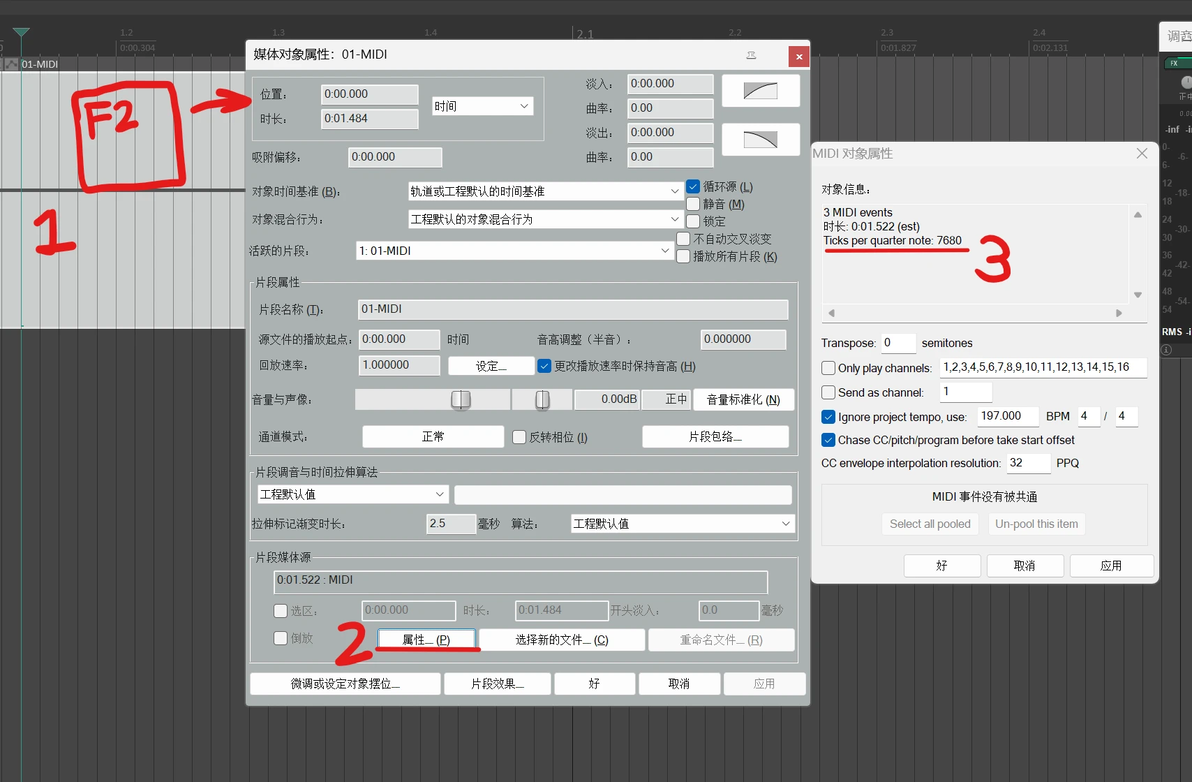Click the left scroll arrow under 对象信息

(831, 313)
